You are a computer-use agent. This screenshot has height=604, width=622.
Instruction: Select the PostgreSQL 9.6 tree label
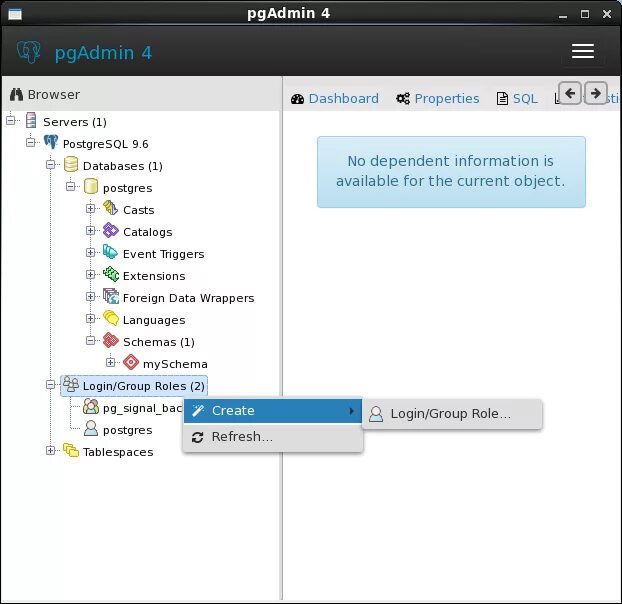tap(106, 144)
